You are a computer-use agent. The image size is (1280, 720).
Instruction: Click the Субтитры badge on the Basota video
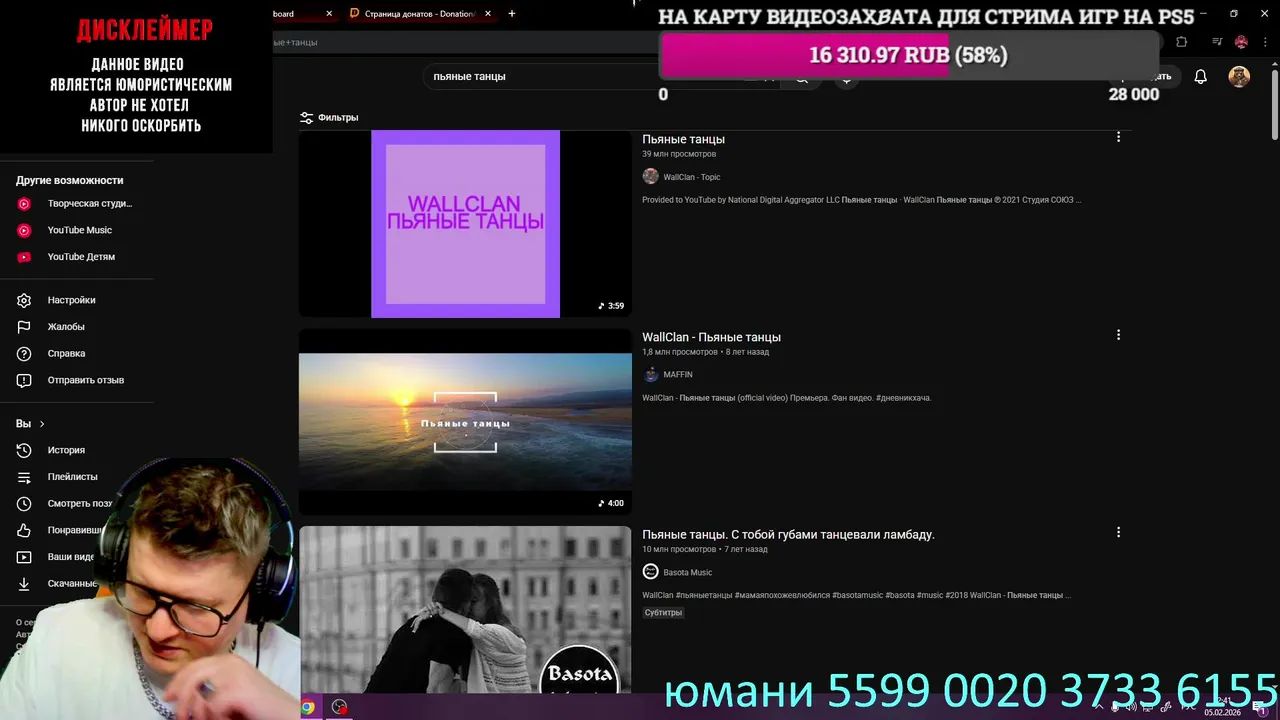(663, 612)
